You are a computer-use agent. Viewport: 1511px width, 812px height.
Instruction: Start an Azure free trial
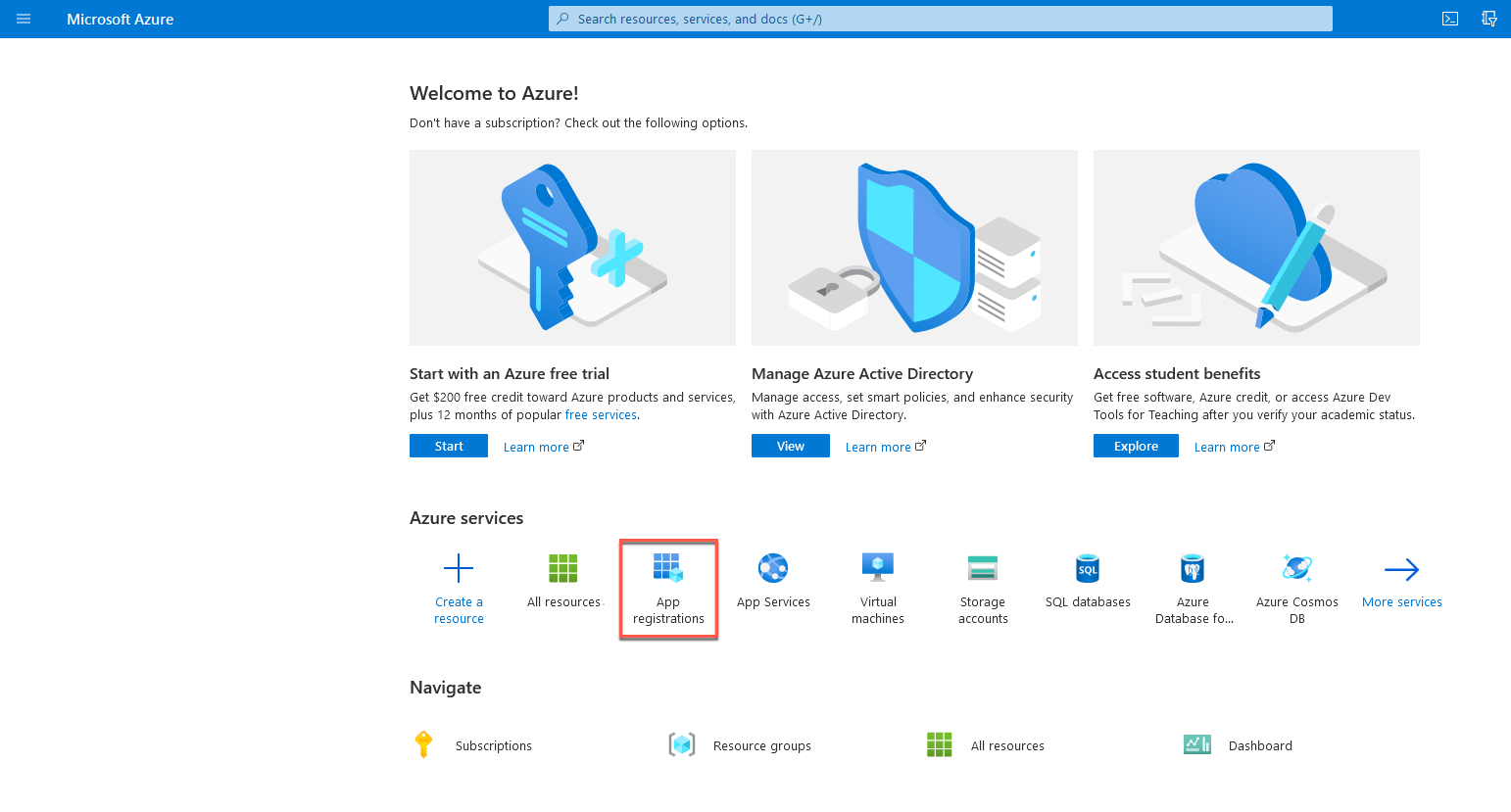pyautogui.click(x=448, y=446)
